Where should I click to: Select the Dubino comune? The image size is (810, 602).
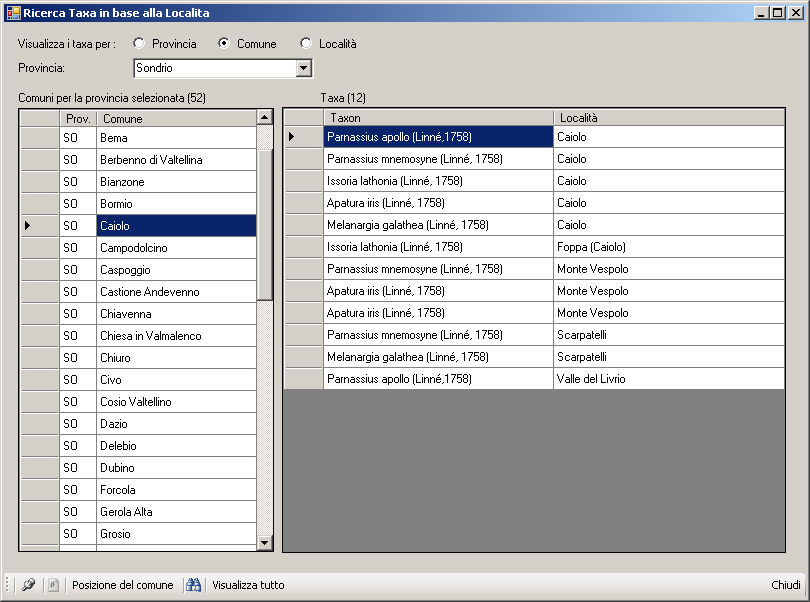coord(176,467)
